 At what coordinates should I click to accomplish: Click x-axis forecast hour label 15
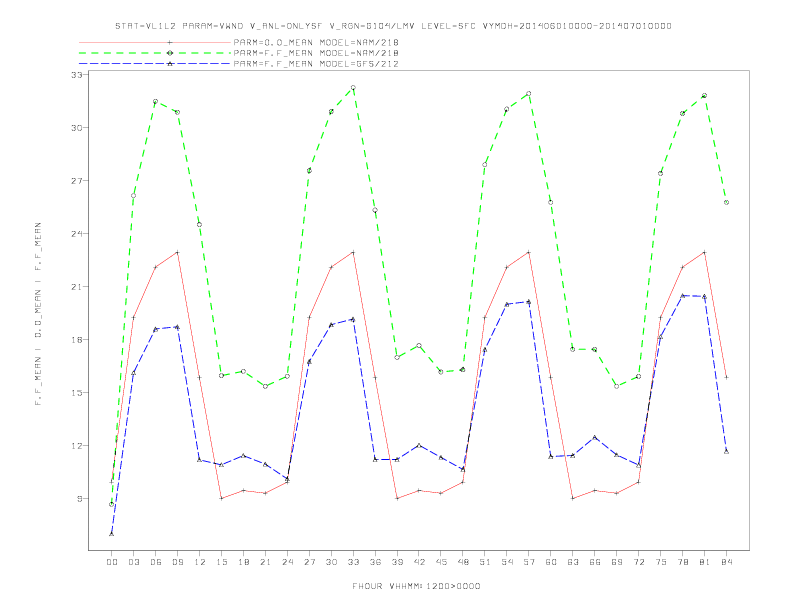coord(221,562)
